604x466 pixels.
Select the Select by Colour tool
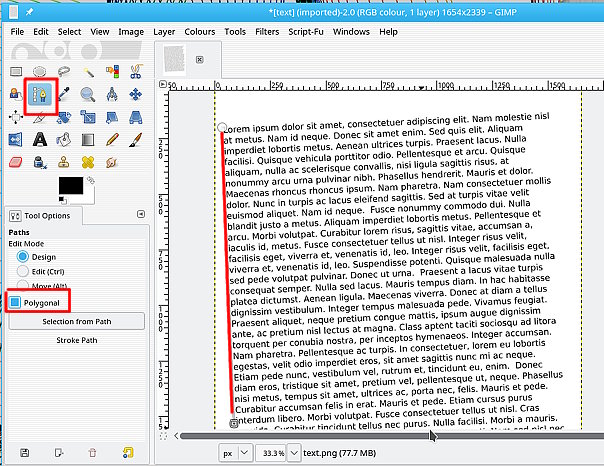[112, 72]
